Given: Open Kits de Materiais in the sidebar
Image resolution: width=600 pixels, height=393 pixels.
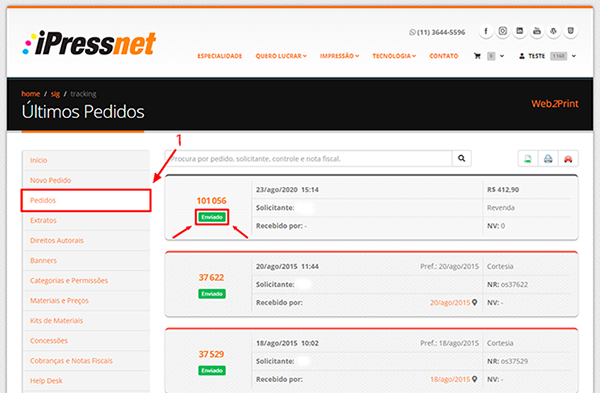Looking at the screenshot, I should click(86, 321).
